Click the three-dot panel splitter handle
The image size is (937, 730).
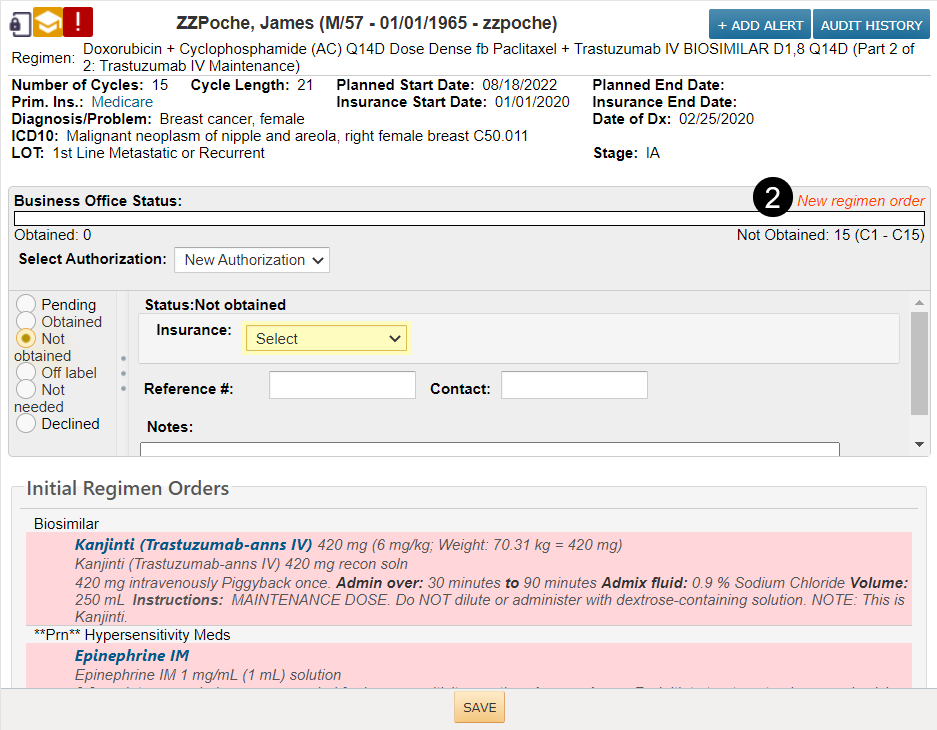[x=124, y=373]
